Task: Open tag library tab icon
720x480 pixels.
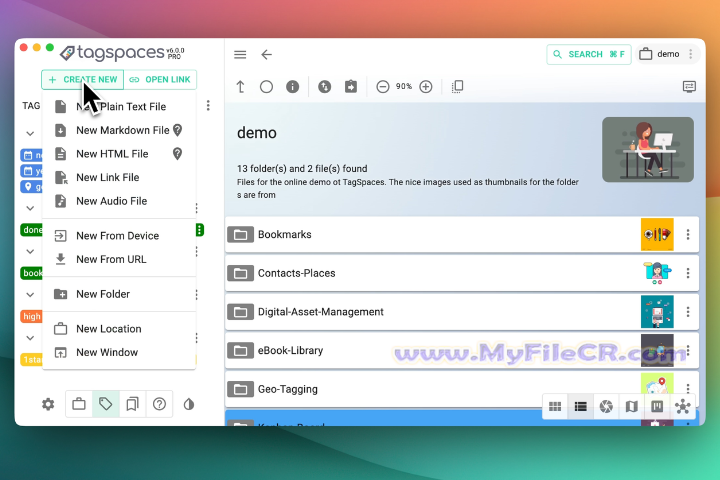Action: coord(106,404)
